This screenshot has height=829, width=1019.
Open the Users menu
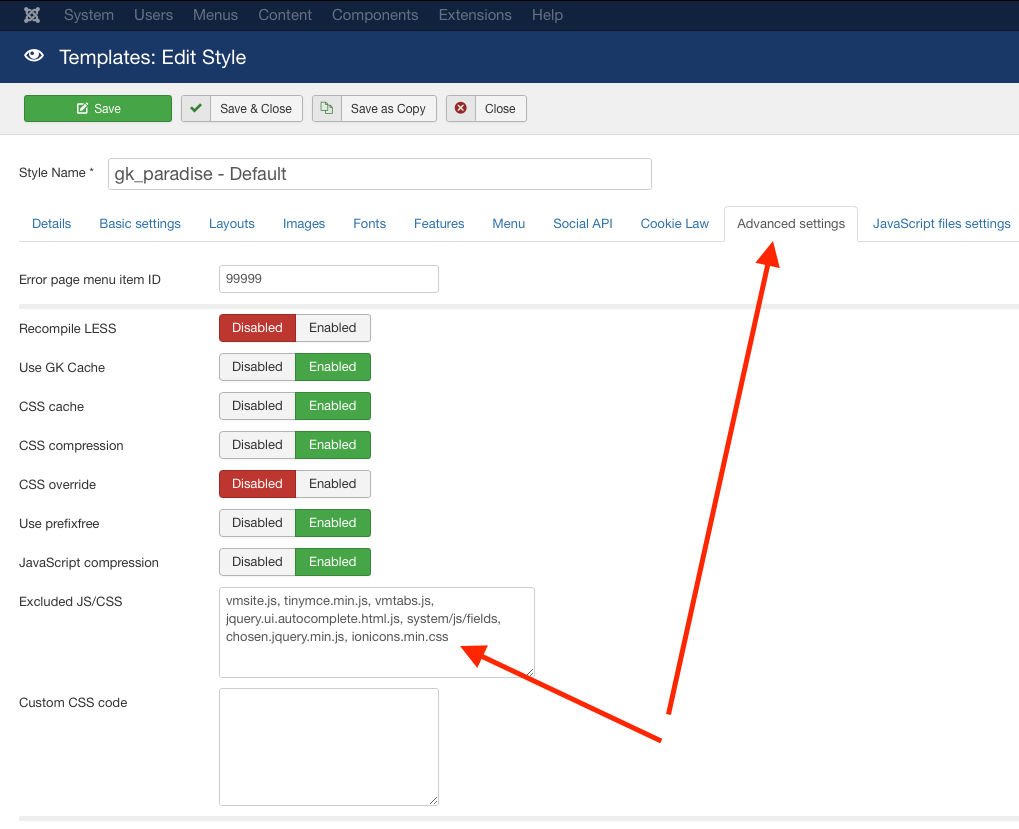[x=153, y=15]
